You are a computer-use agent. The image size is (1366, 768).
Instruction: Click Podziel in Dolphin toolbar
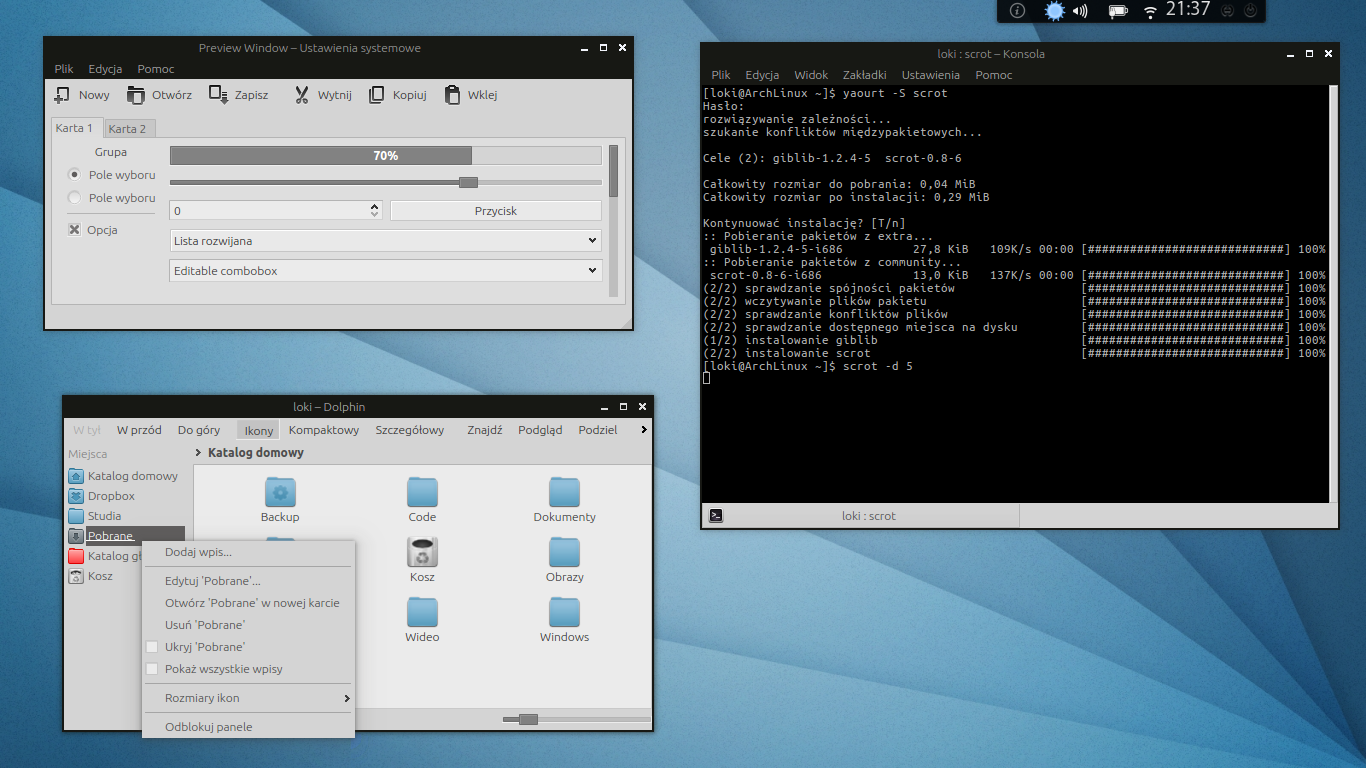point(598,430)
